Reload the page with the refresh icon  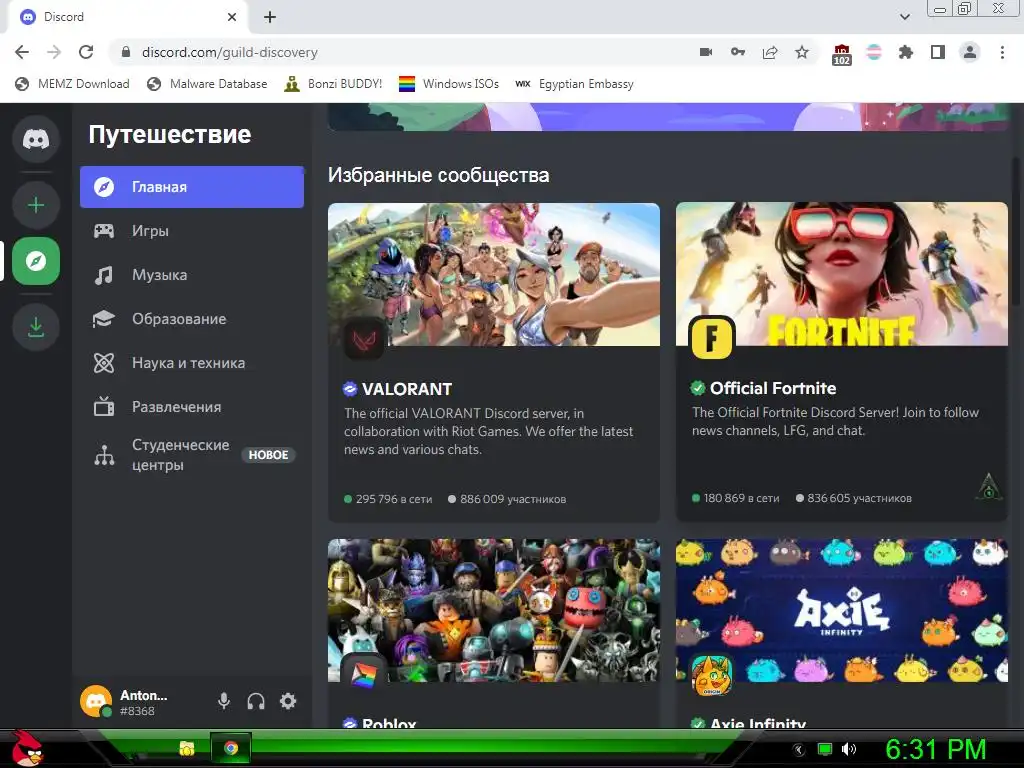[86, 52]
